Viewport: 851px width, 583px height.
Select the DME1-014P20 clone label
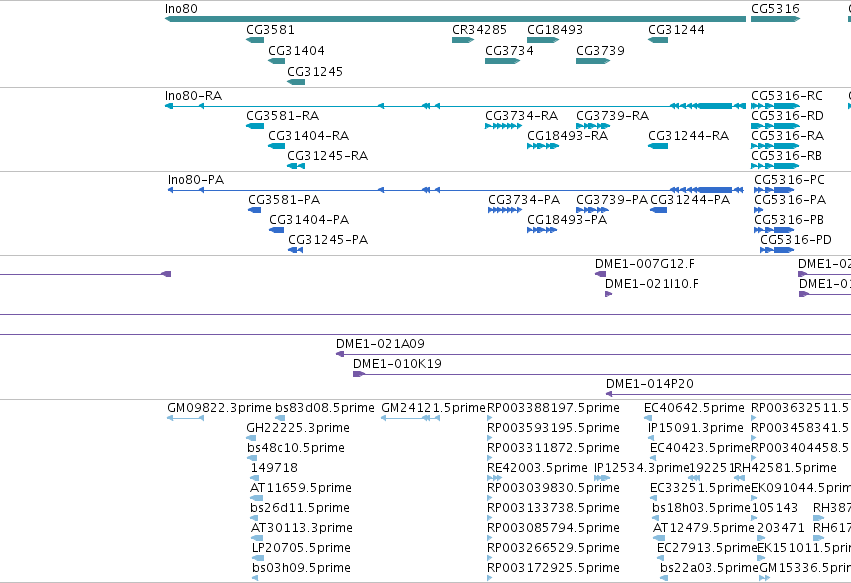[650, 384]
